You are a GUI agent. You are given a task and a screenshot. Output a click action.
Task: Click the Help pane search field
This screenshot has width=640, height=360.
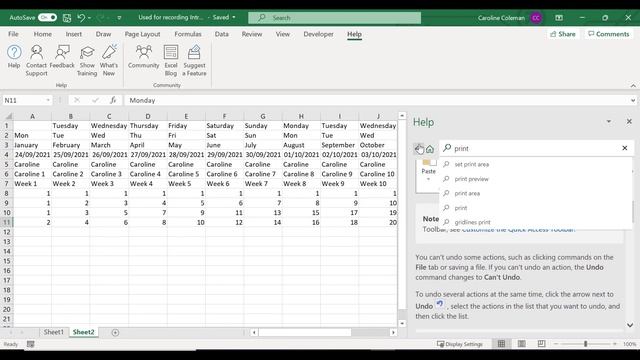(536, 148)
